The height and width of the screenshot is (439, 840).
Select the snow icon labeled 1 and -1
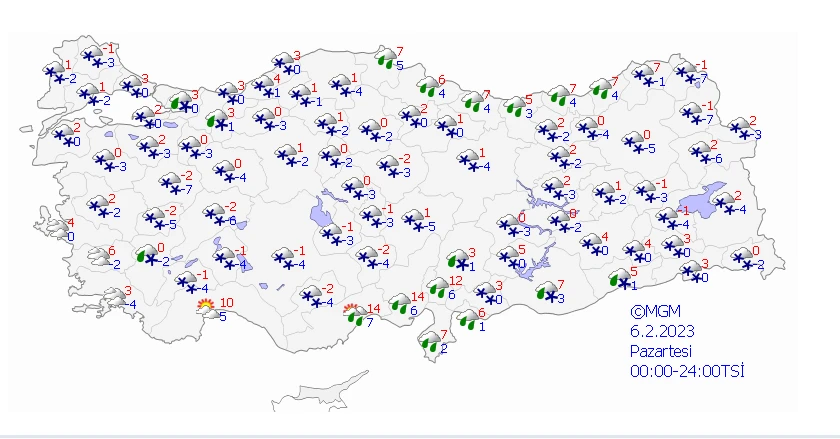tap(301, 95)
